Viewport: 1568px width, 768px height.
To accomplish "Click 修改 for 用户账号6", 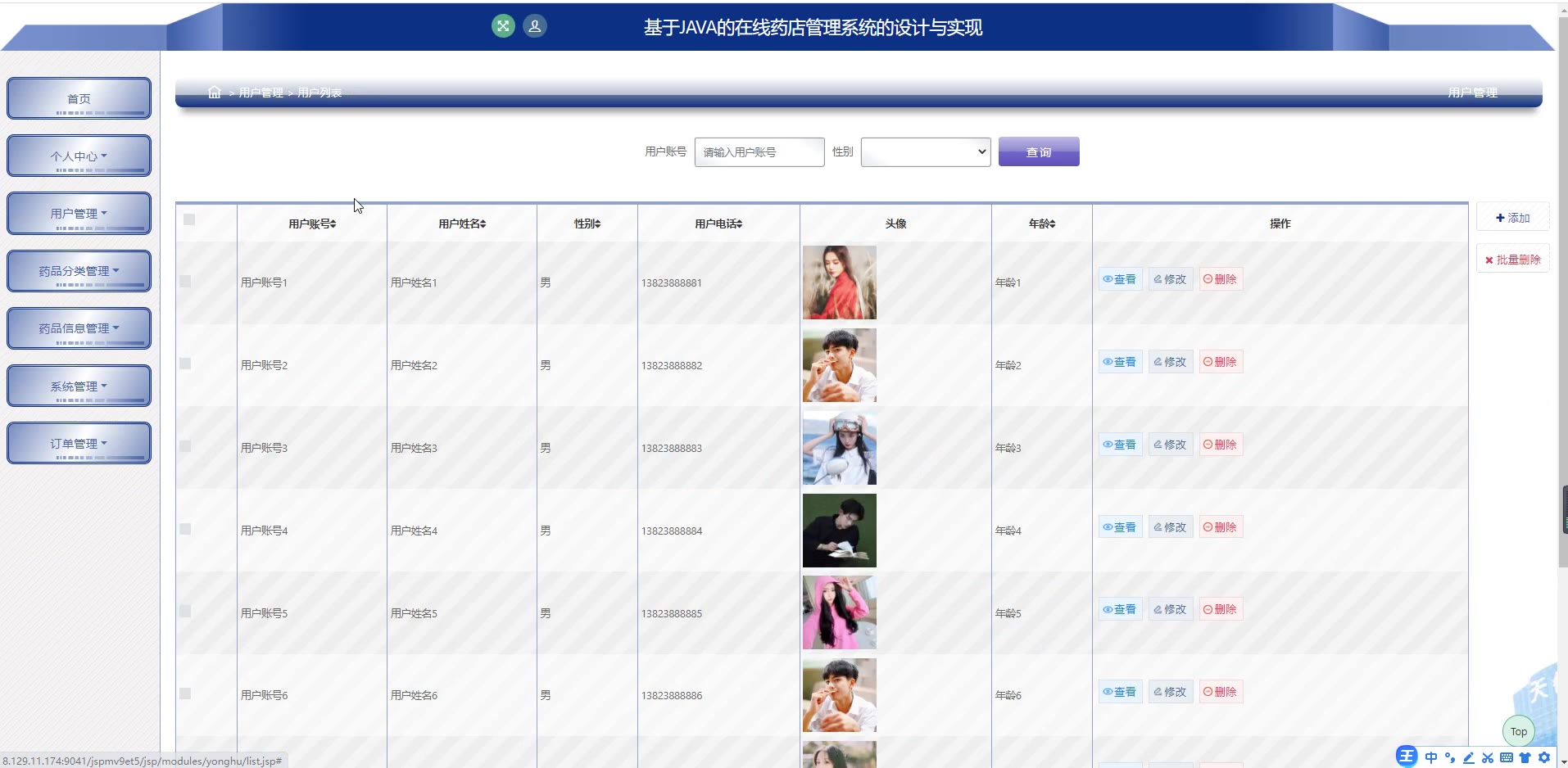I will (x=1171, y=692).
